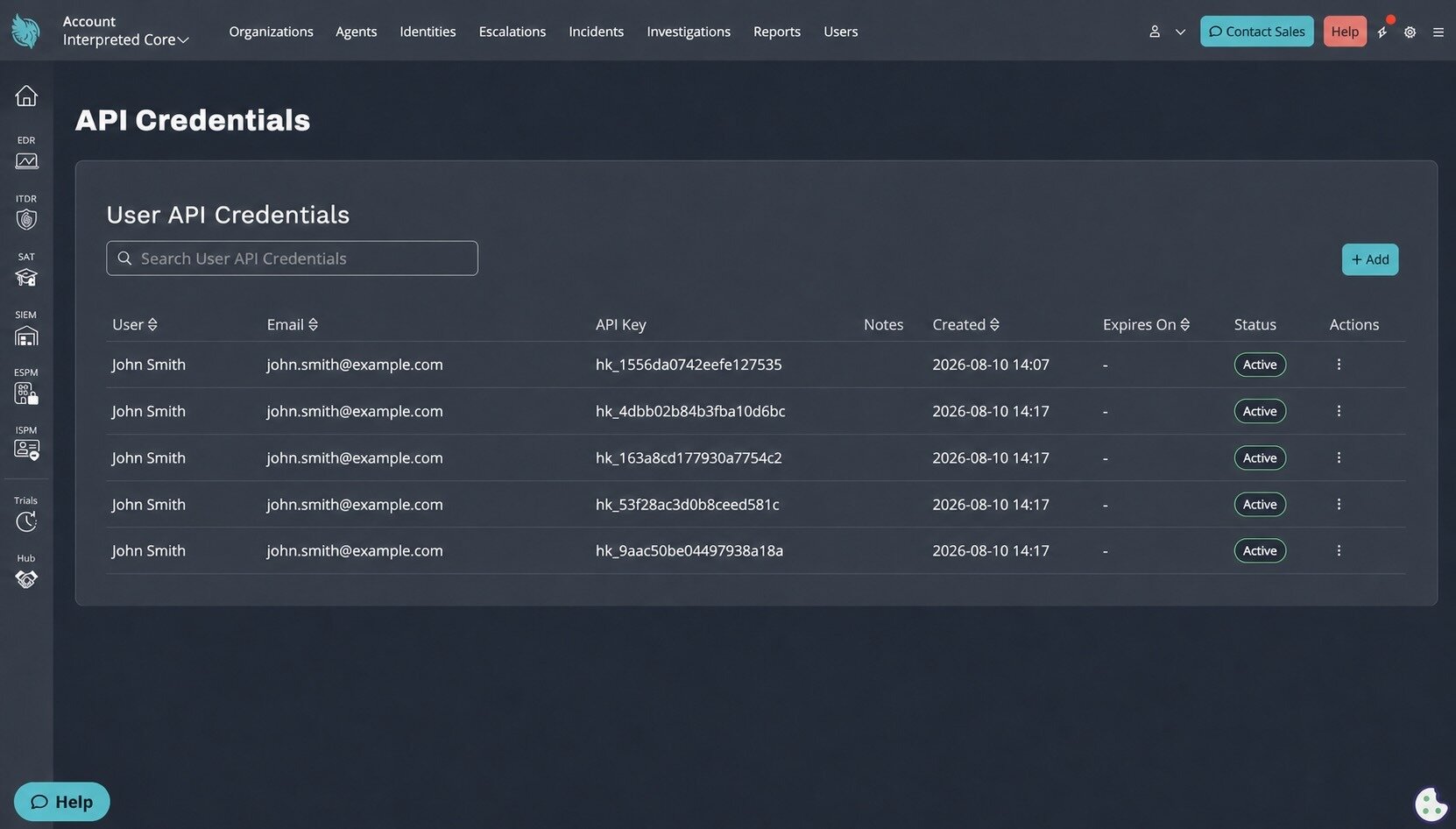This screenshot has width=1456, height=829.
Task: Click the Status column header
Action: pos(1255,324)
